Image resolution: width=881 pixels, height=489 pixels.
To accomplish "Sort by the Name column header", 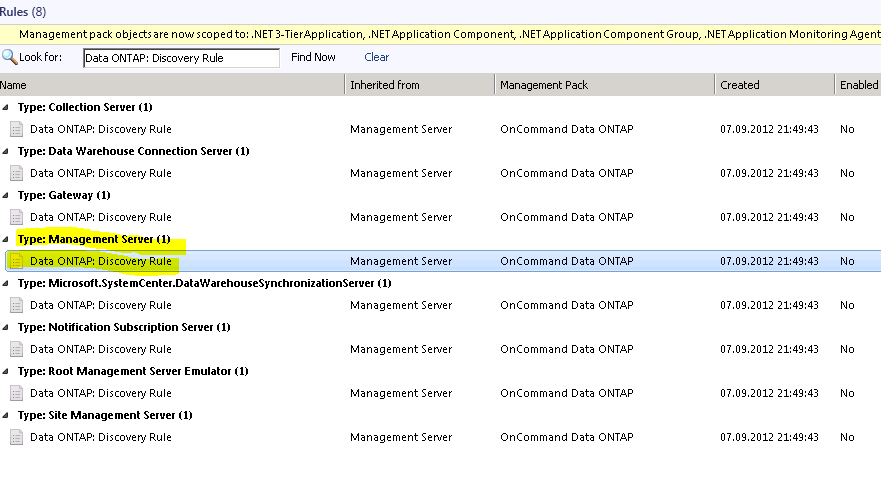I will pyautogui.click(x=170, y=85).
